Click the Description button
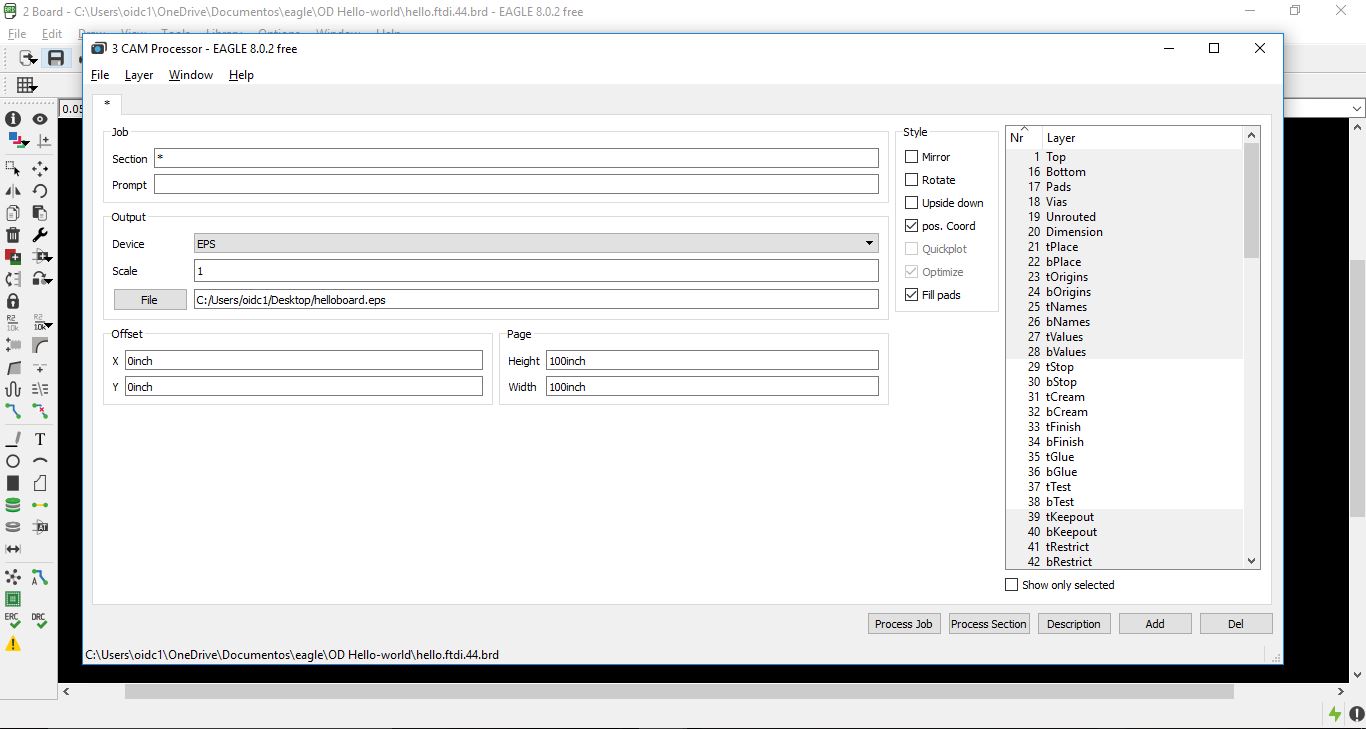The width and height of the screenshot is (1366, 729). point(1074,624)
